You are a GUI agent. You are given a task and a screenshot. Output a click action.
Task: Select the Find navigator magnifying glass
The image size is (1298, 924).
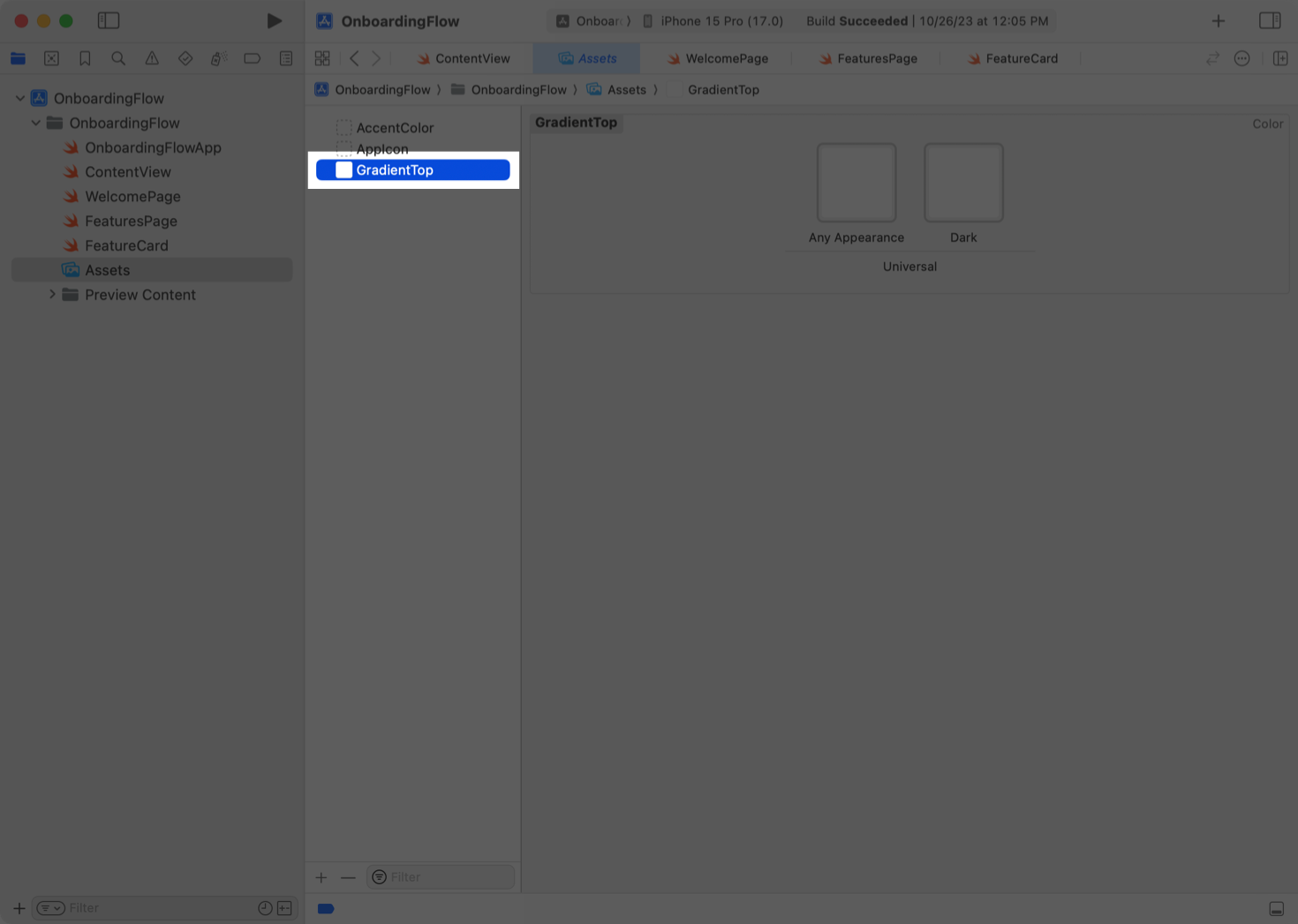click(118, 58)
